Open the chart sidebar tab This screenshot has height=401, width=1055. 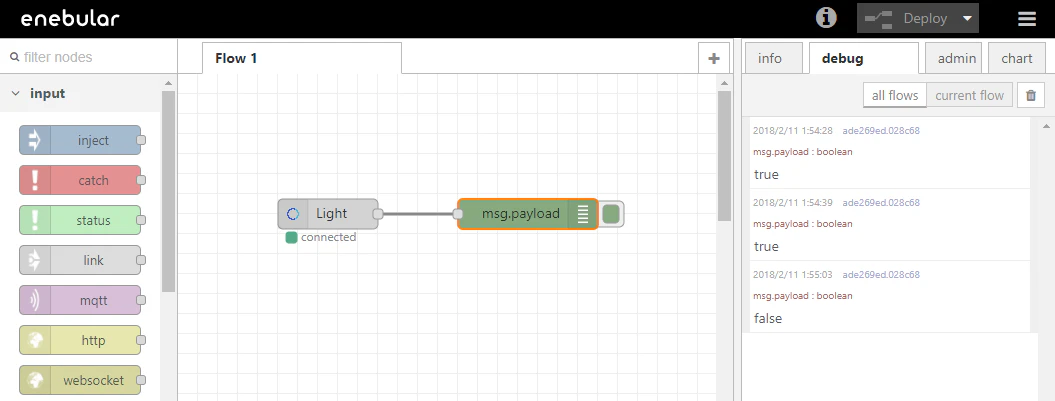coord(1017,58)
